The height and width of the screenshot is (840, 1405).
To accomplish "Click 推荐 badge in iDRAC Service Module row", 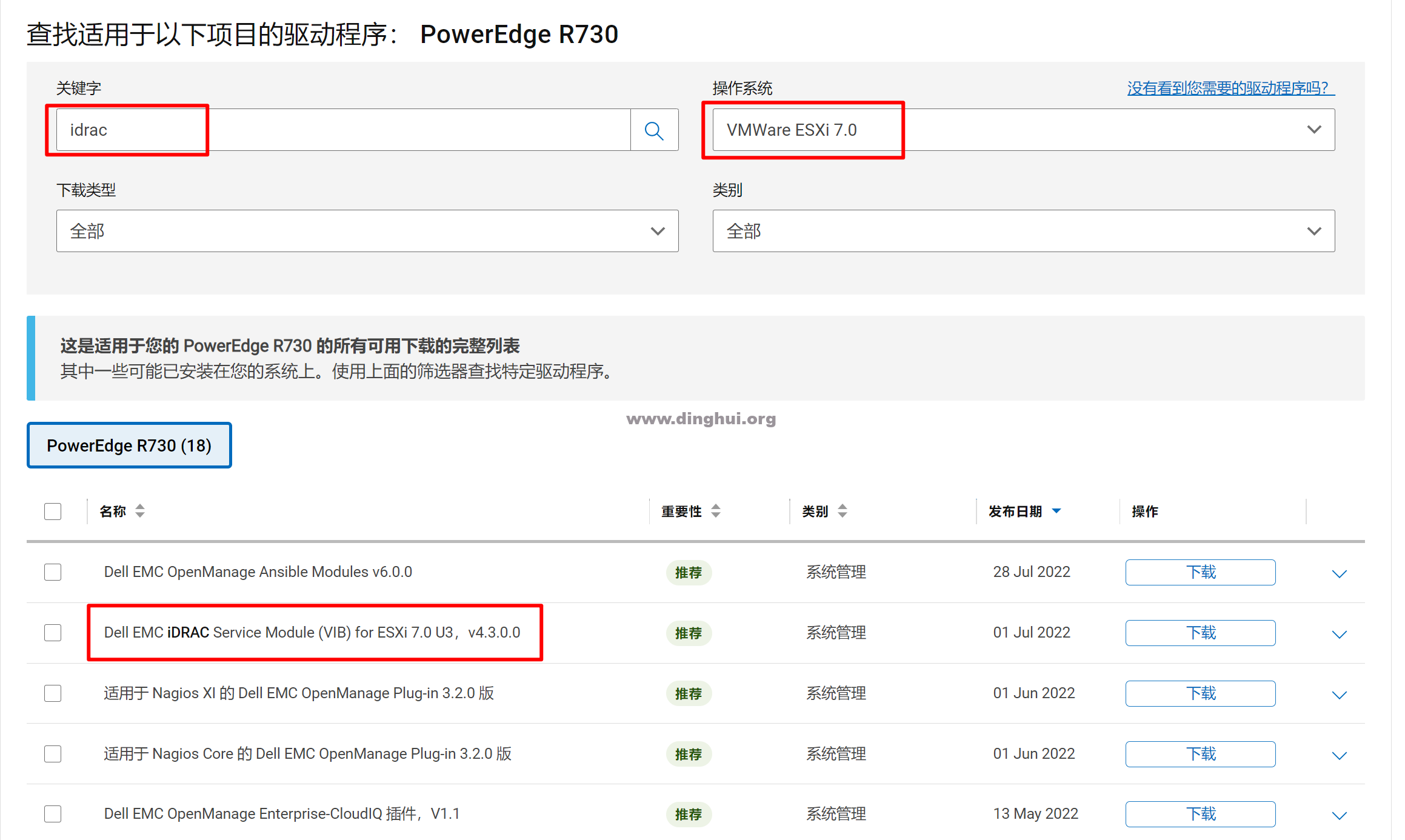I will pyautogui.click(x=689, y=633).
